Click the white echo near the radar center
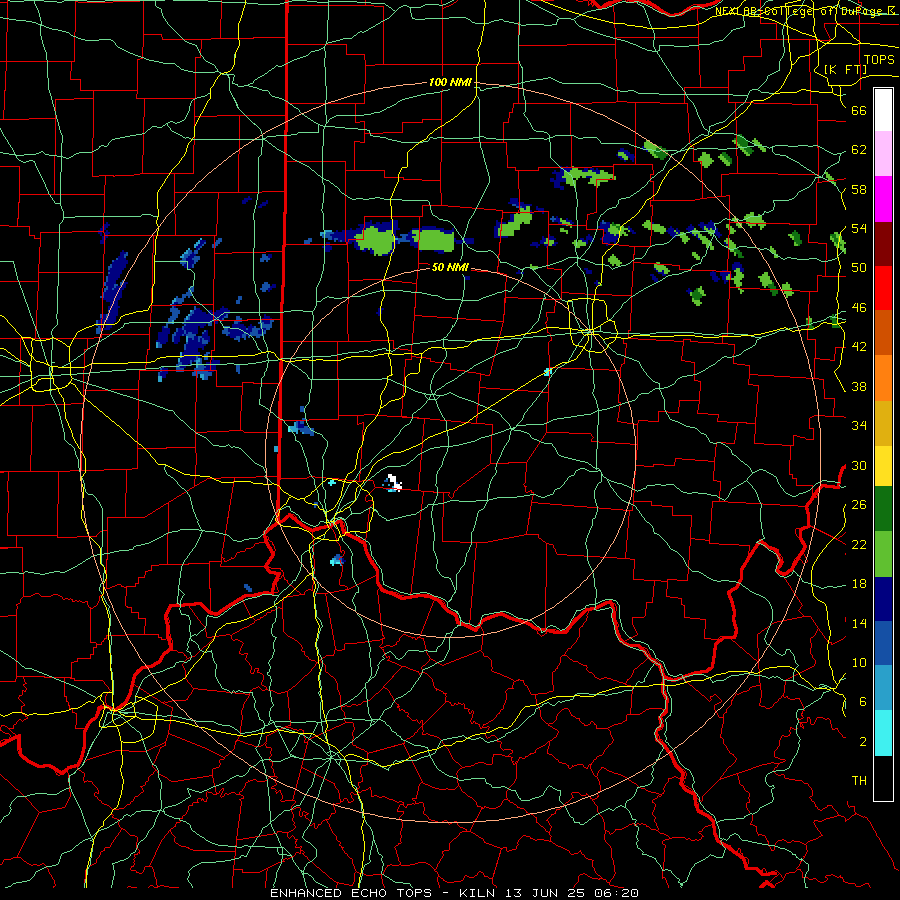900x900 pixels. [394, 482]
